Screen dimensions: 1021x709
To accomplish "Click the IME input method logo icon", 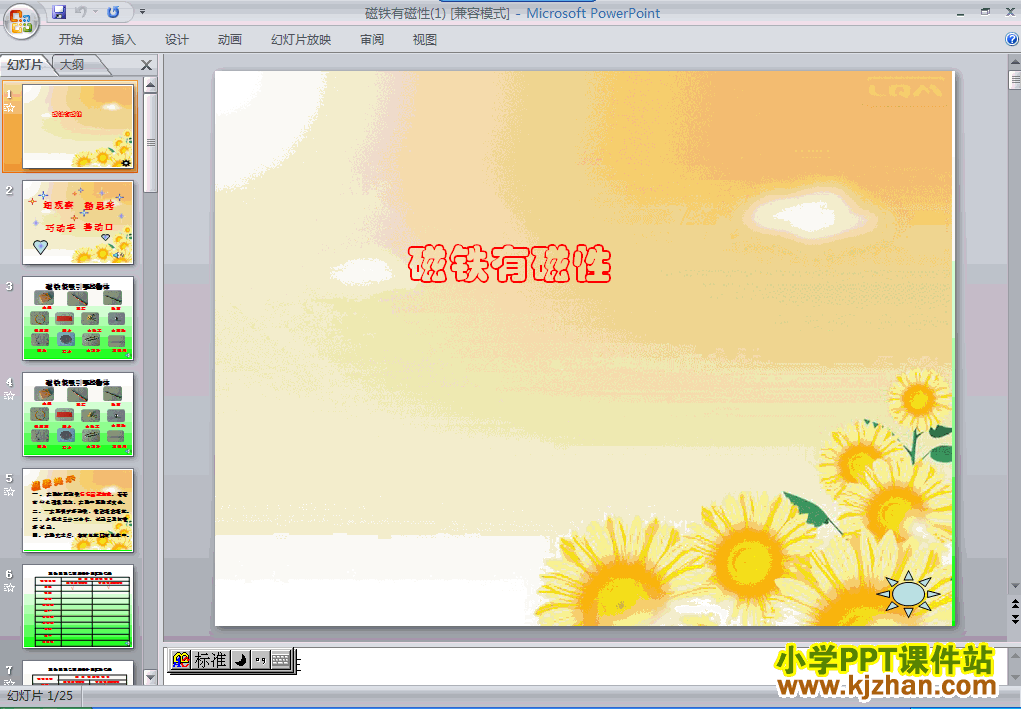I will click(181, 660).
